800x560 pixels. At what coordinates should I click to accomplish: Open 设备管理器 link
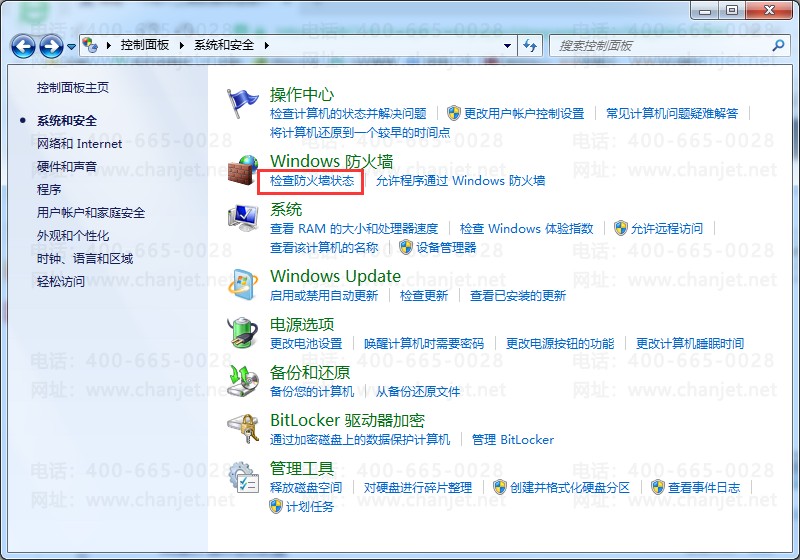click(x=446, y=248)
